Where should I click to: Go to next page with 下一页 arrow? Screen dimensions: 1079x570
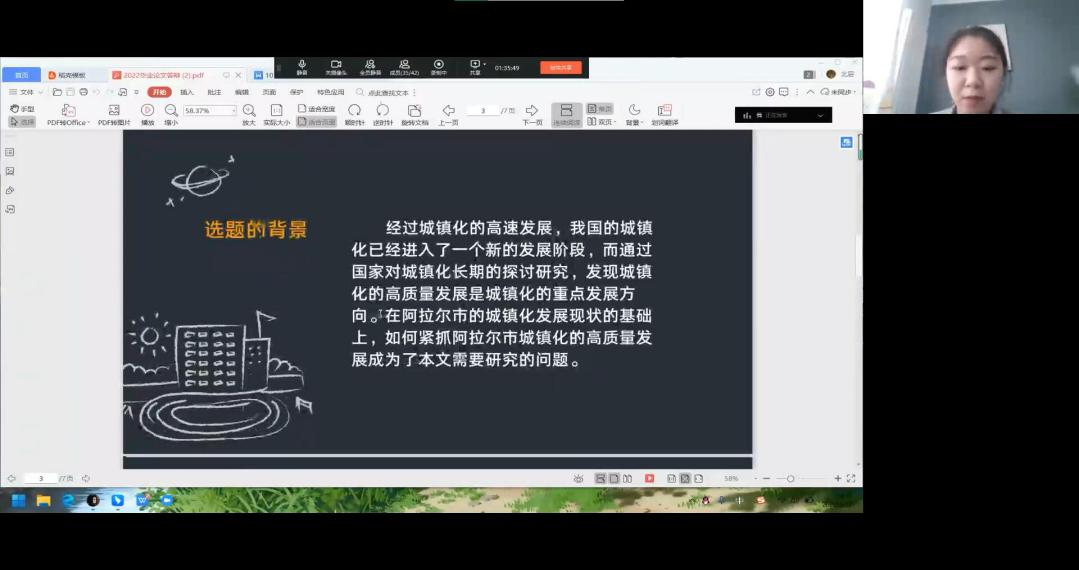(532, 111)
